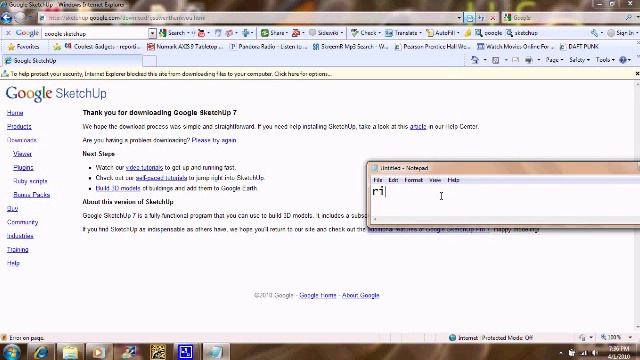
Task: Expand the Google Toolbar search box dropdown
Action: [152, 33]
